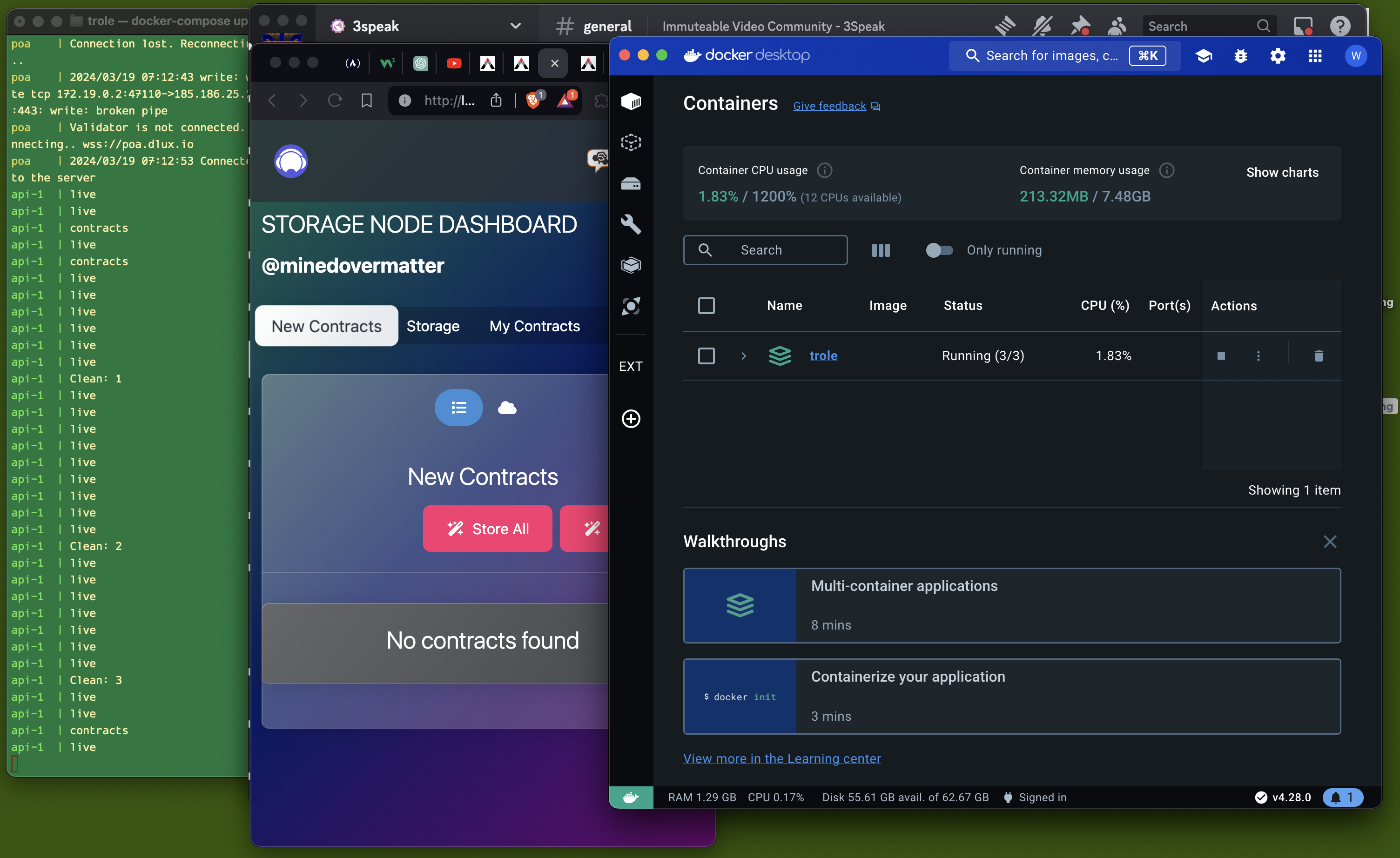Open Multi-container applications walkthrough
The image size is (1400, 858).
[1011, 605]
